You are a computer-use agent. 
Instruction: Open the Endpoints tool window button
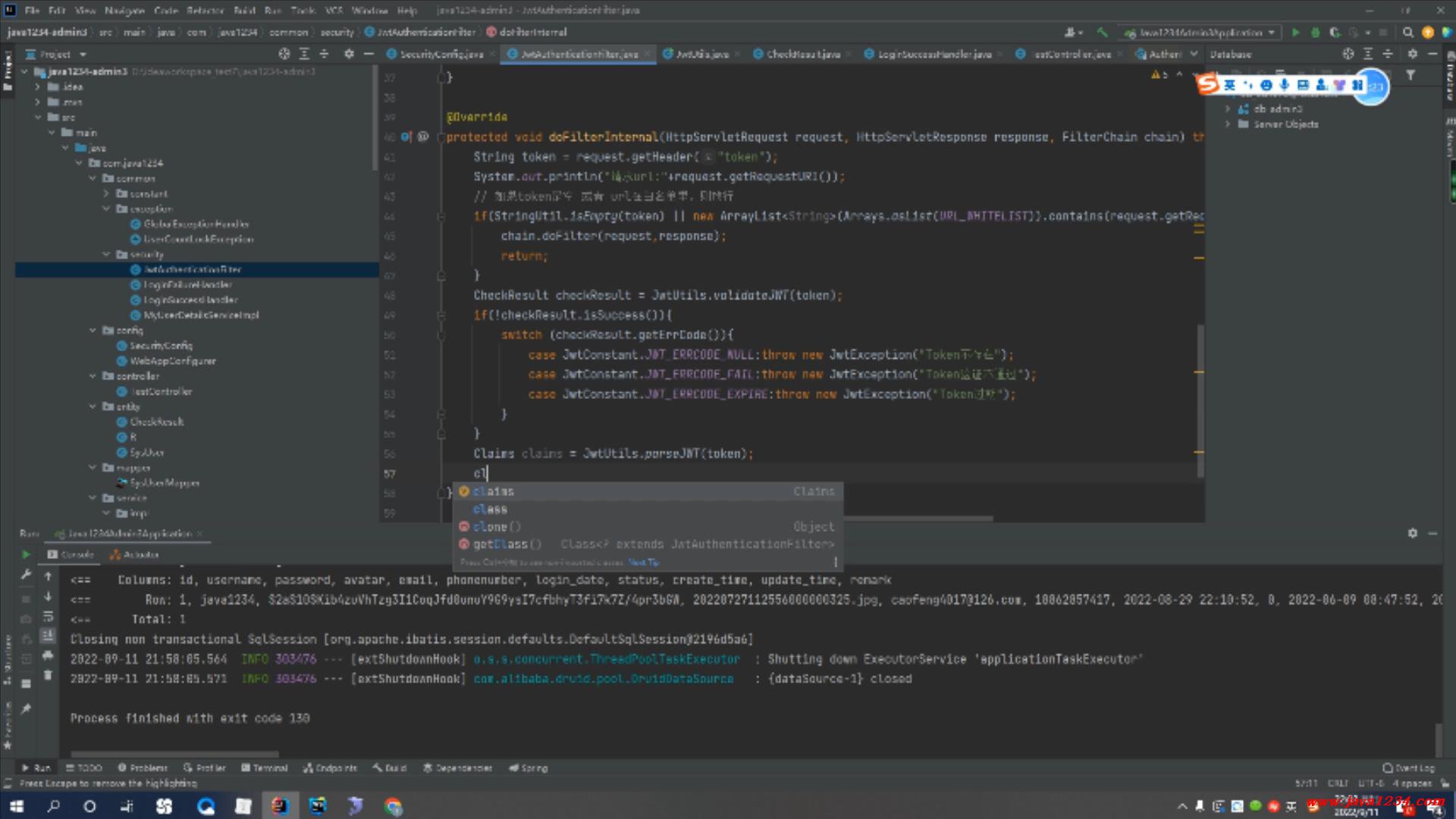(x=330, y=768)
